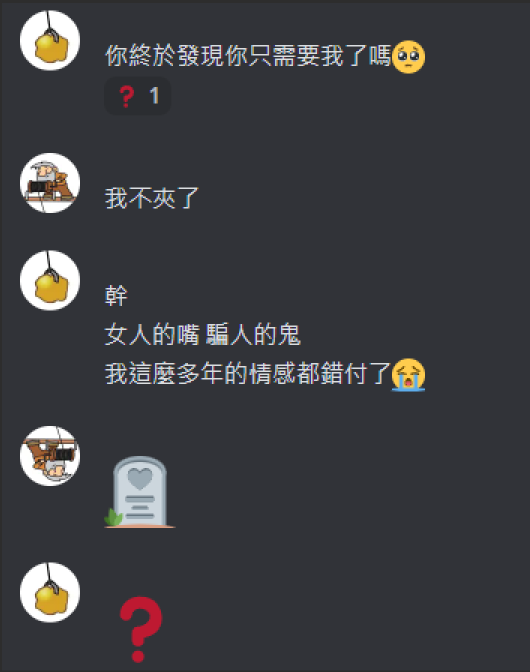Click the red question mark inside the reaction
Screen dimensions: 530x672
coord(126,96)
